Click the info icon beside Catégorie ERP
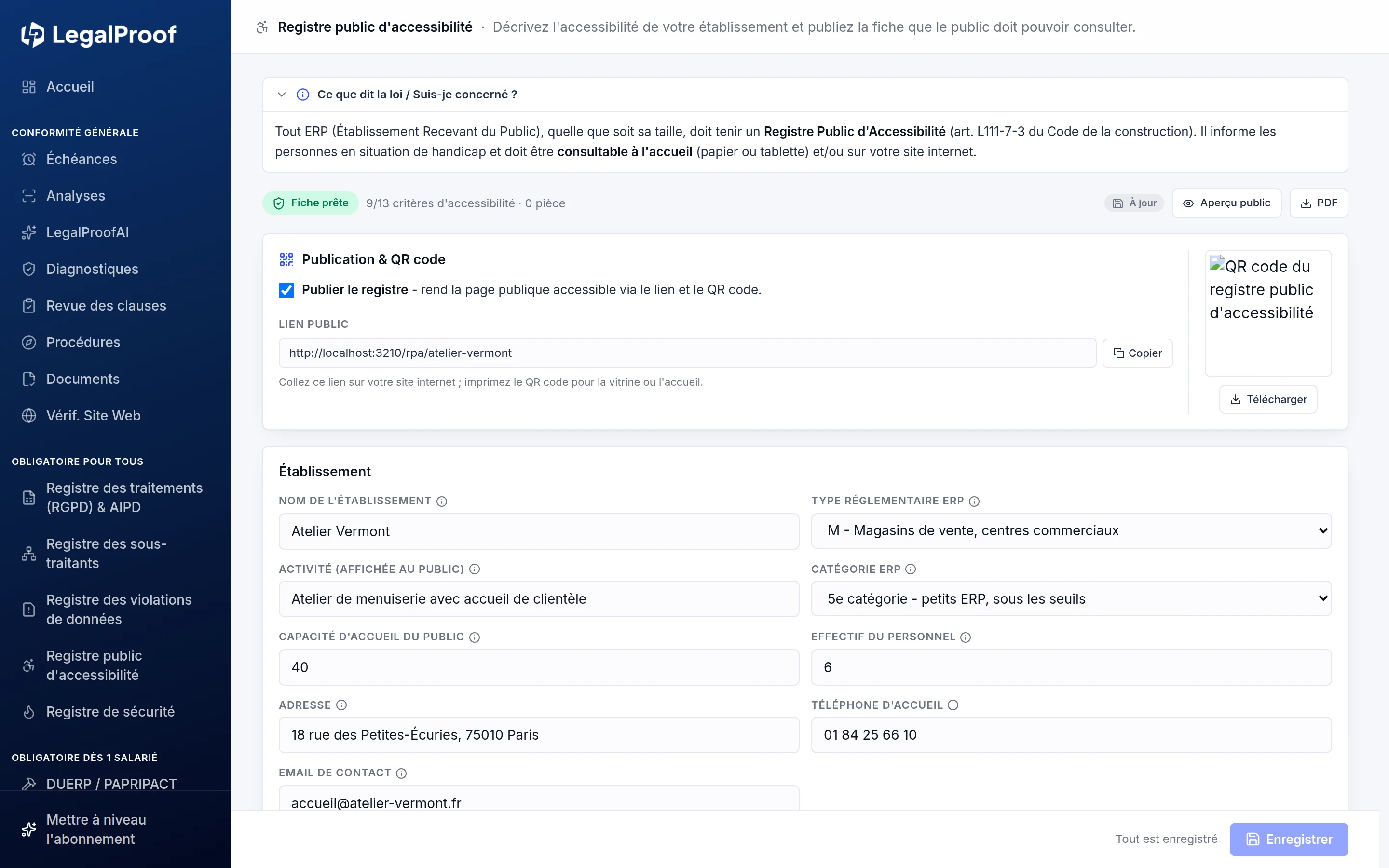 910,569
